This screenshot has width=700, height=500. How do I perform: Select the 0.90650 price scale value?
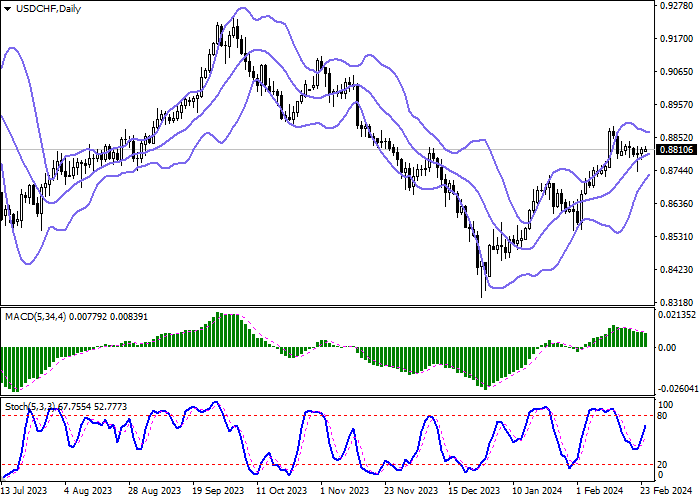point(677,71)
